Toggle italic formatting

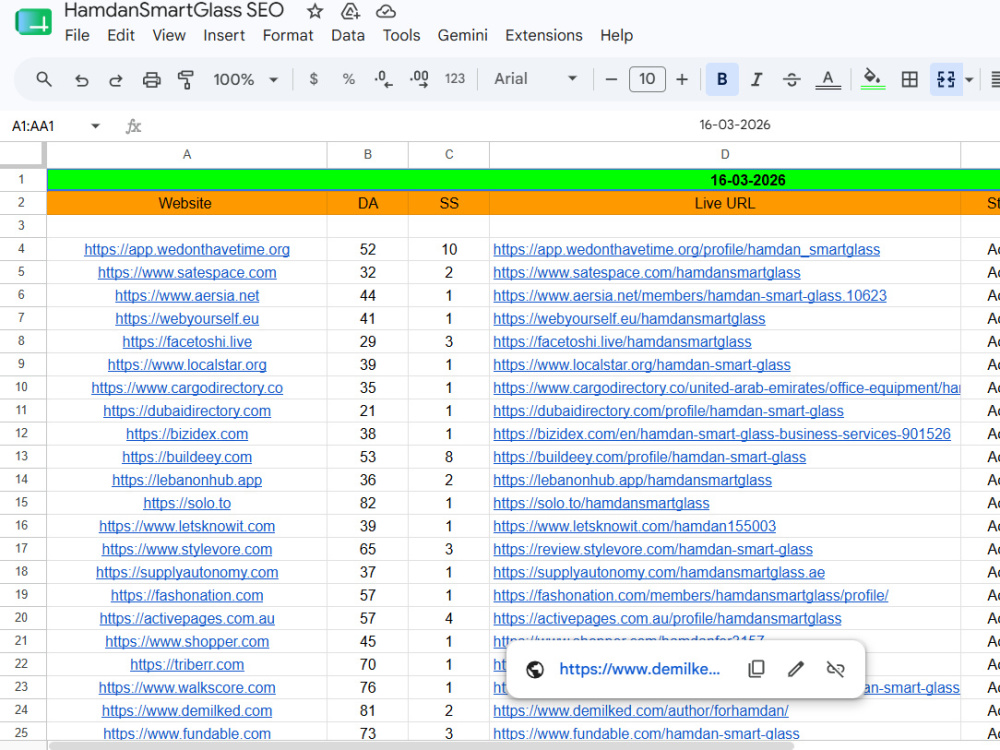coord(756,79)
